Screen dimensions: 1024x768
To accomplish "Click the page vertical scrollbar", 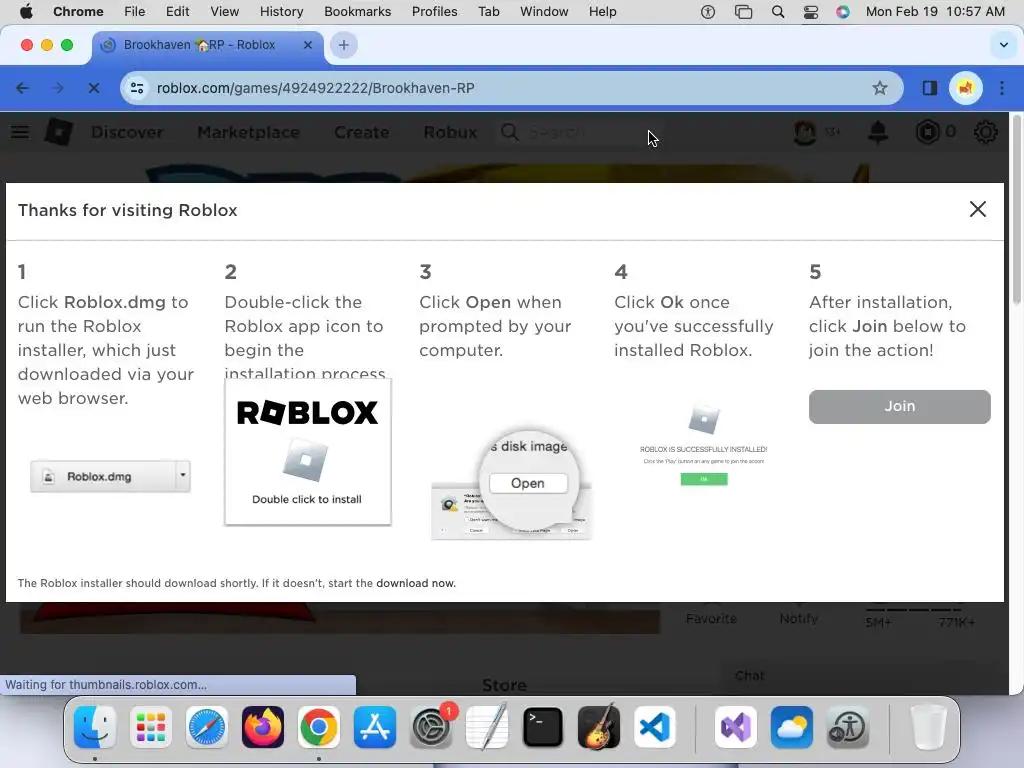I will (1016, 209).
